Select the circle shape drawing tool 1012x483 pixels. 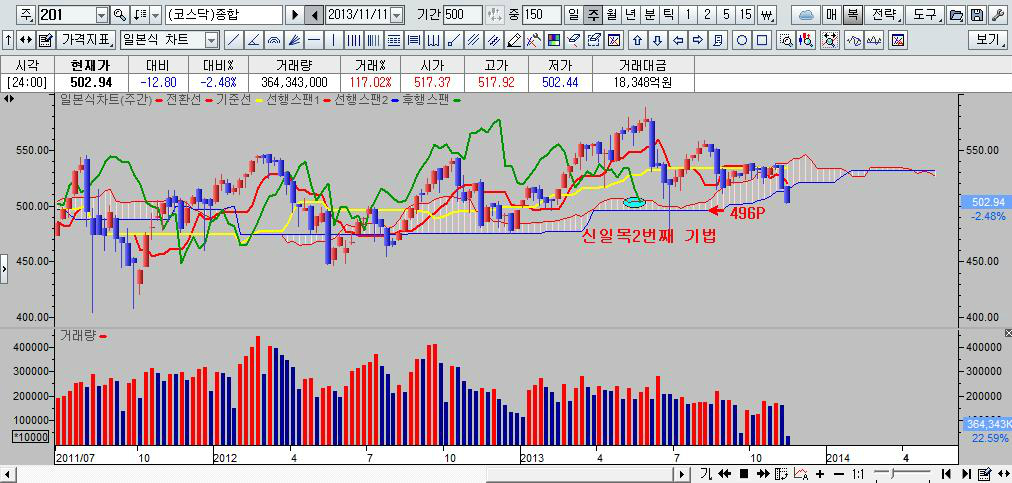click(x=742, y=40)
